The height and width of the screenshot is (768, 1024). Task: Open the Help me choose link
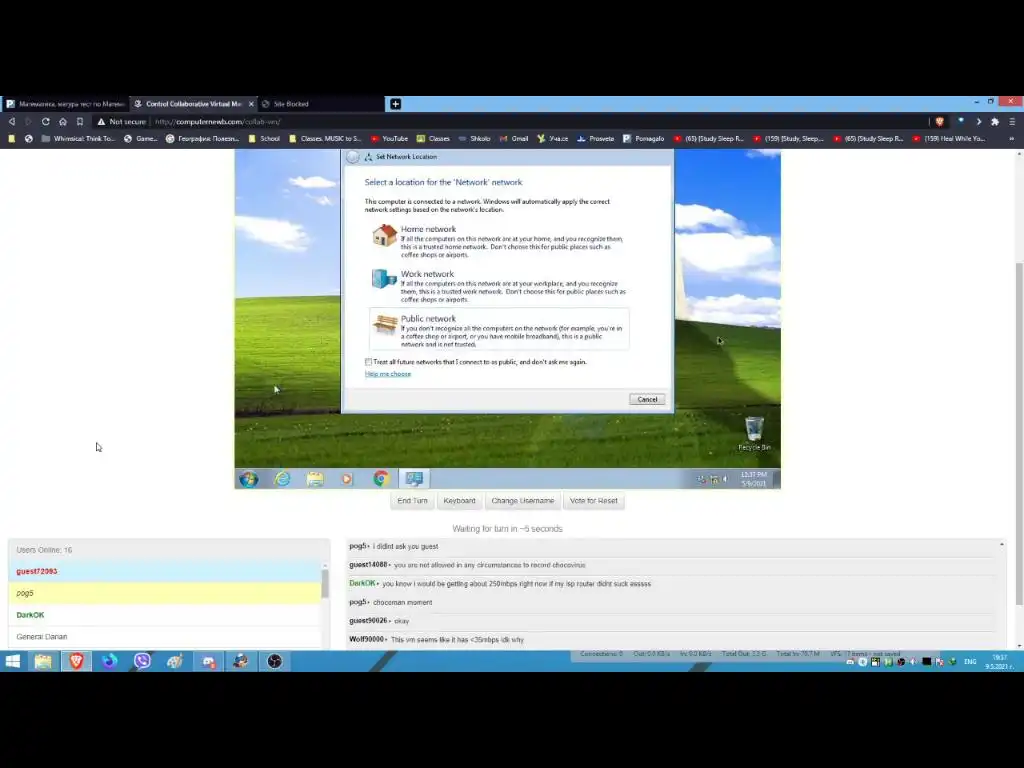(x=388, y=374)
